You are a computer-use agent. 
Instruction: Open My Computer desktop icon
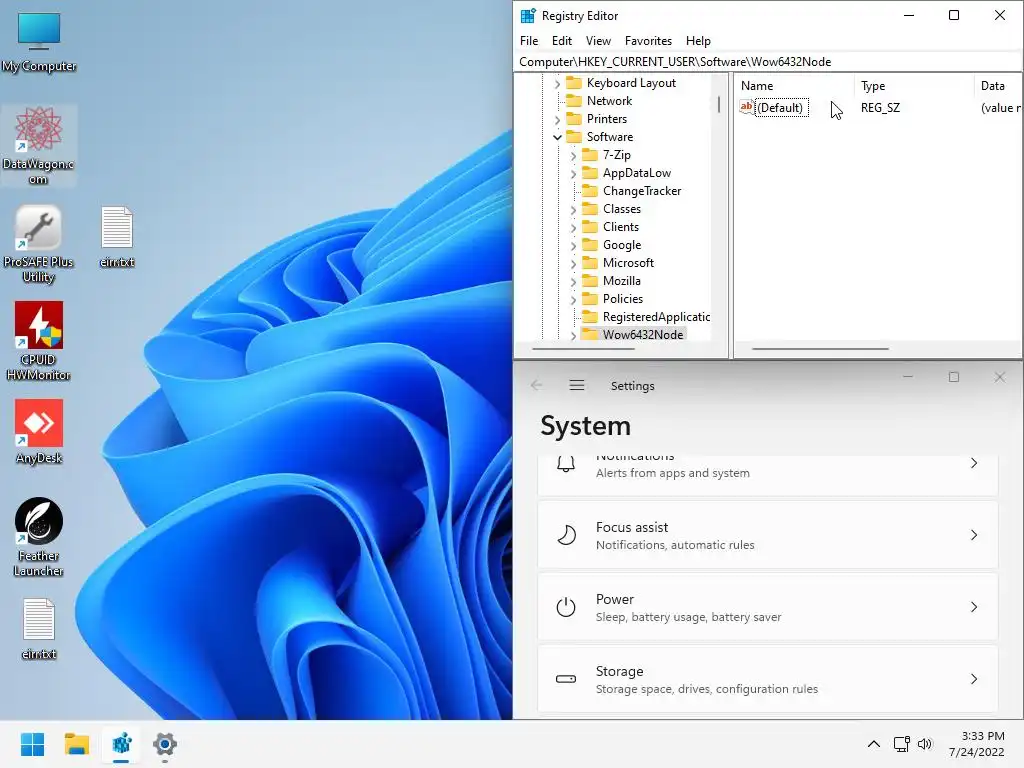coord(39,41)
